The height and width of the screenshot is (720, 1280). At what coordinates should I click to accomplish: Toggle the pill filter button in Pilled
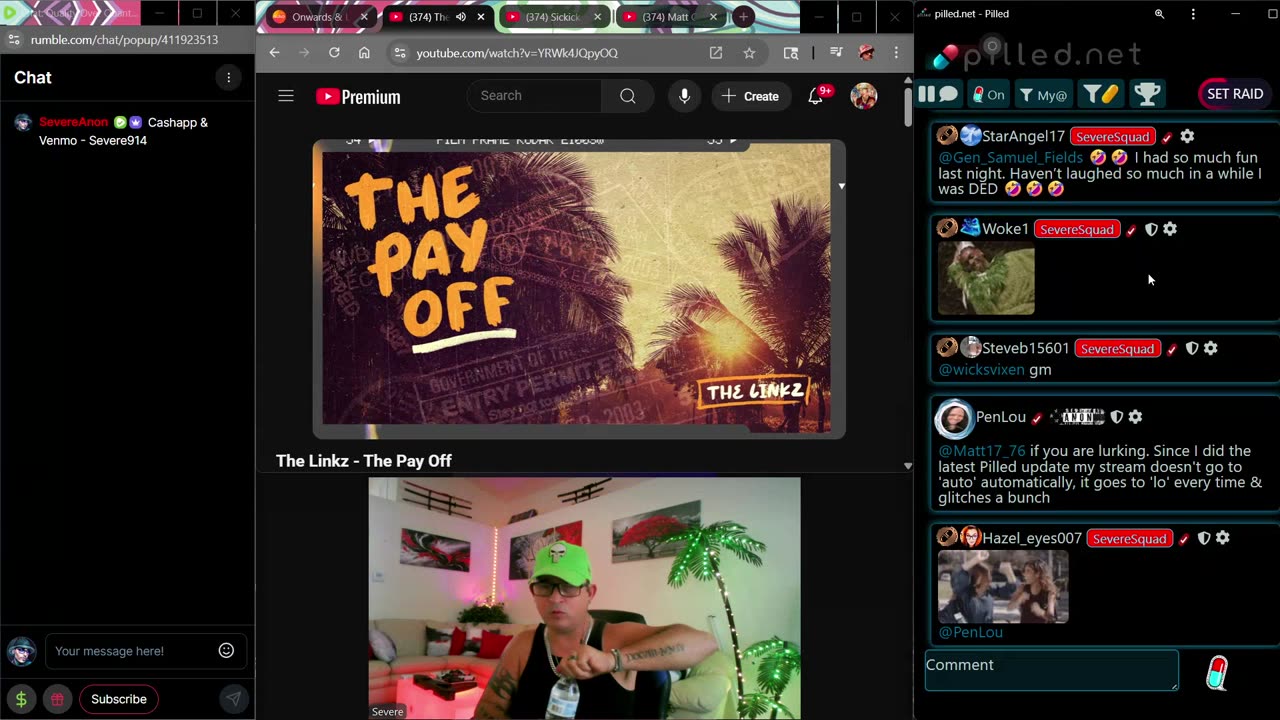tap(1100, 94)
